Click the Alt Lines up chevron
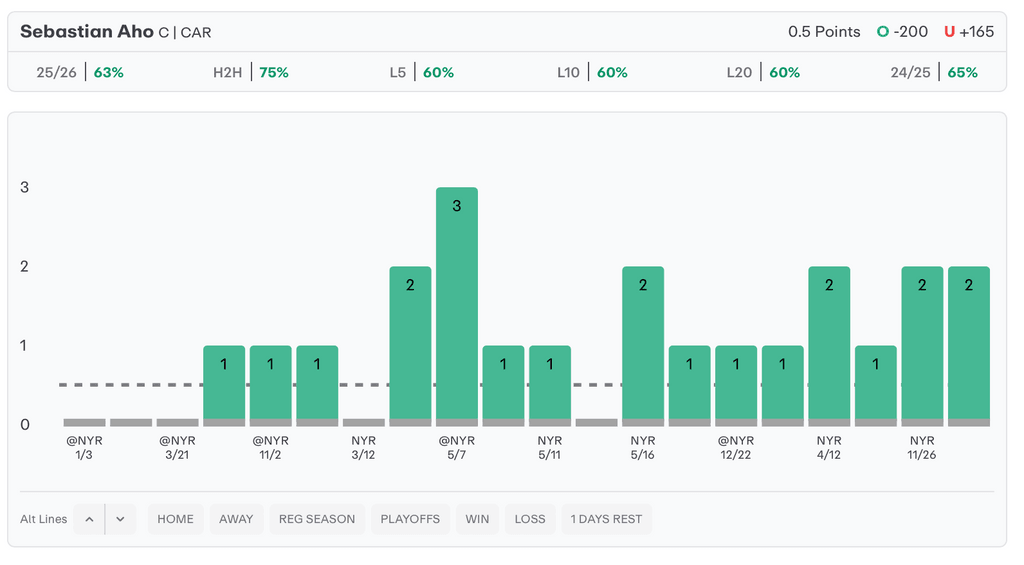The image size is (1024, 565). tap(89, 519)
